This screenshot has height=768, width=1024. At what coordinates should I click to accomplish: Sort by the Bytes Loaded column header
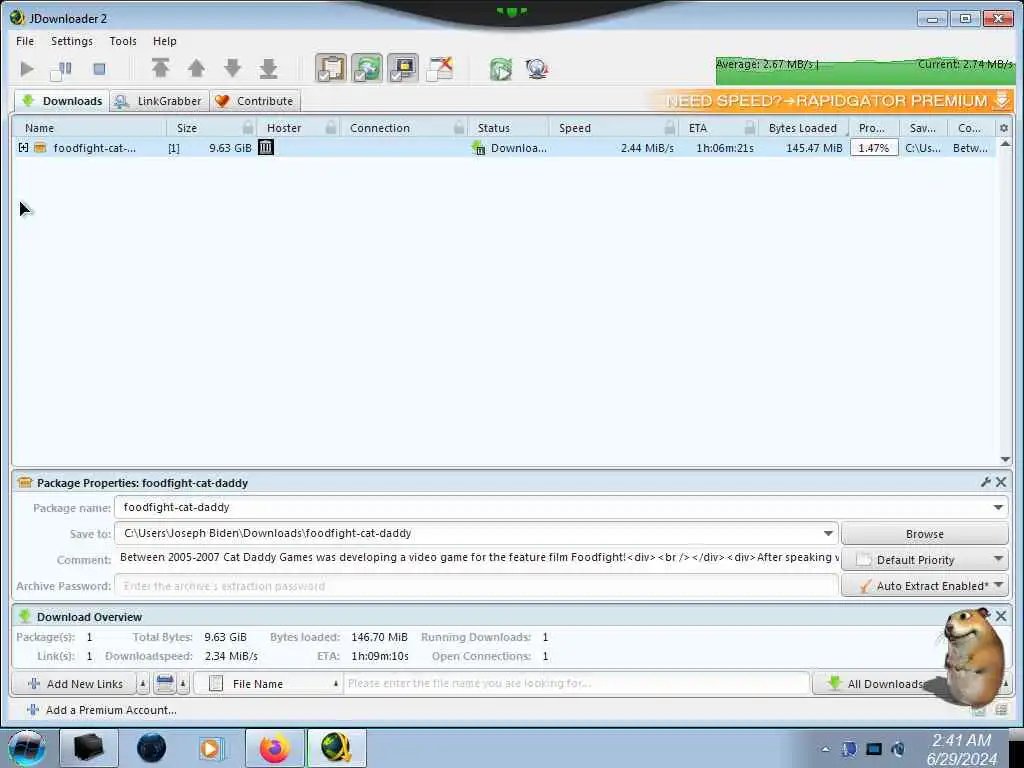tap(803, 128)
